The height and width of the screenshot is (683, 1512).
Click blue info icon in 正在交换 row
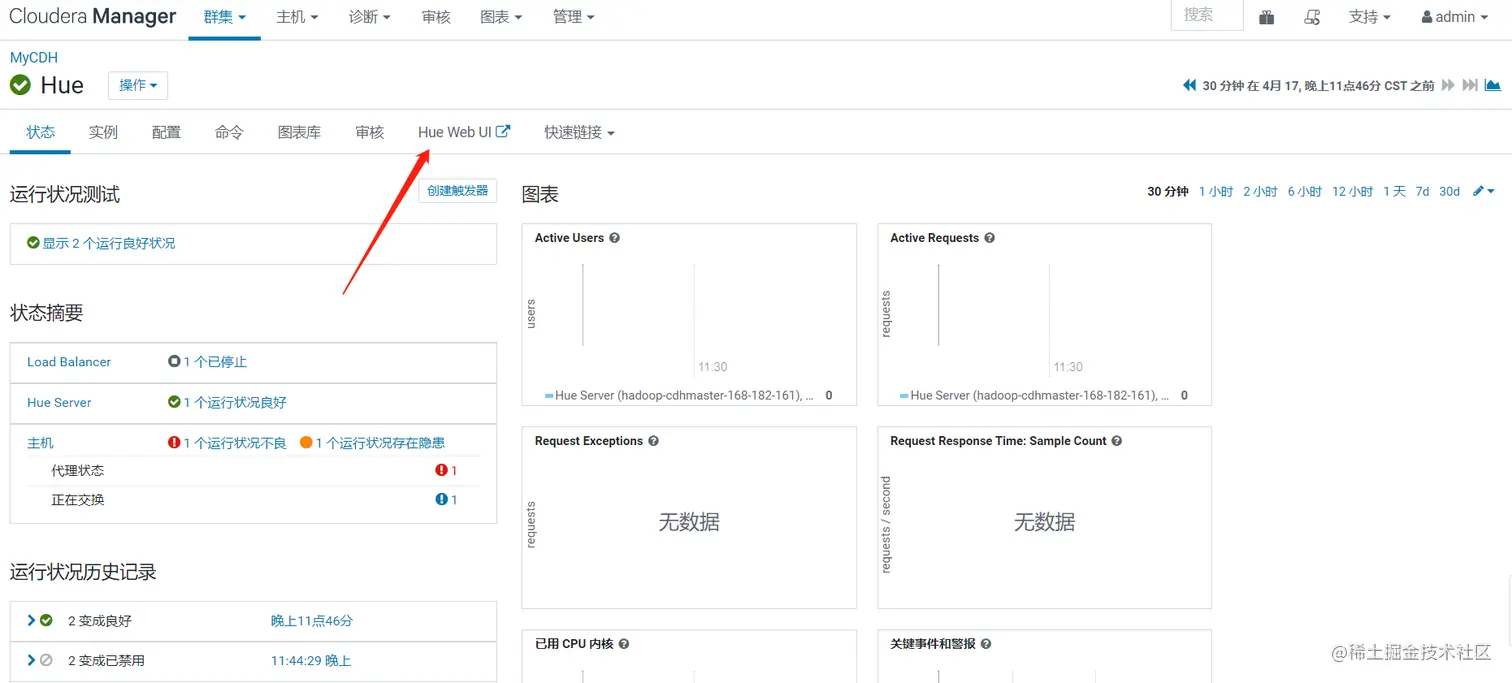(441, 499)
